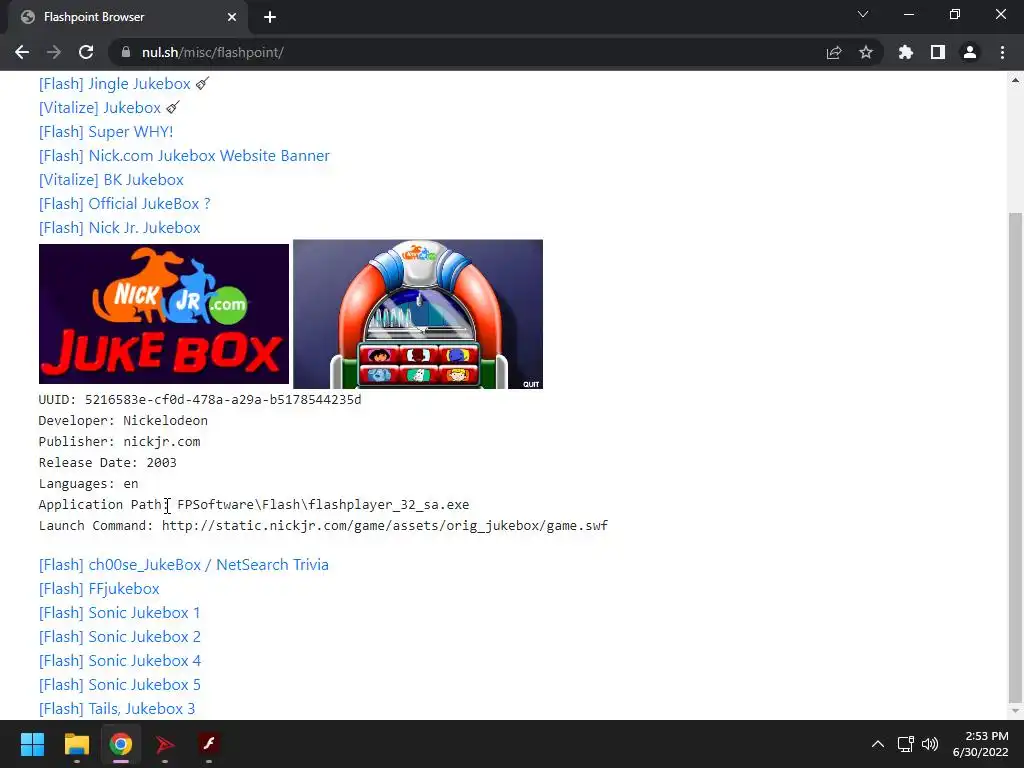Screen dimensions: 1024x768
Task: Open the tab search chevron
Action: (863, 14)
